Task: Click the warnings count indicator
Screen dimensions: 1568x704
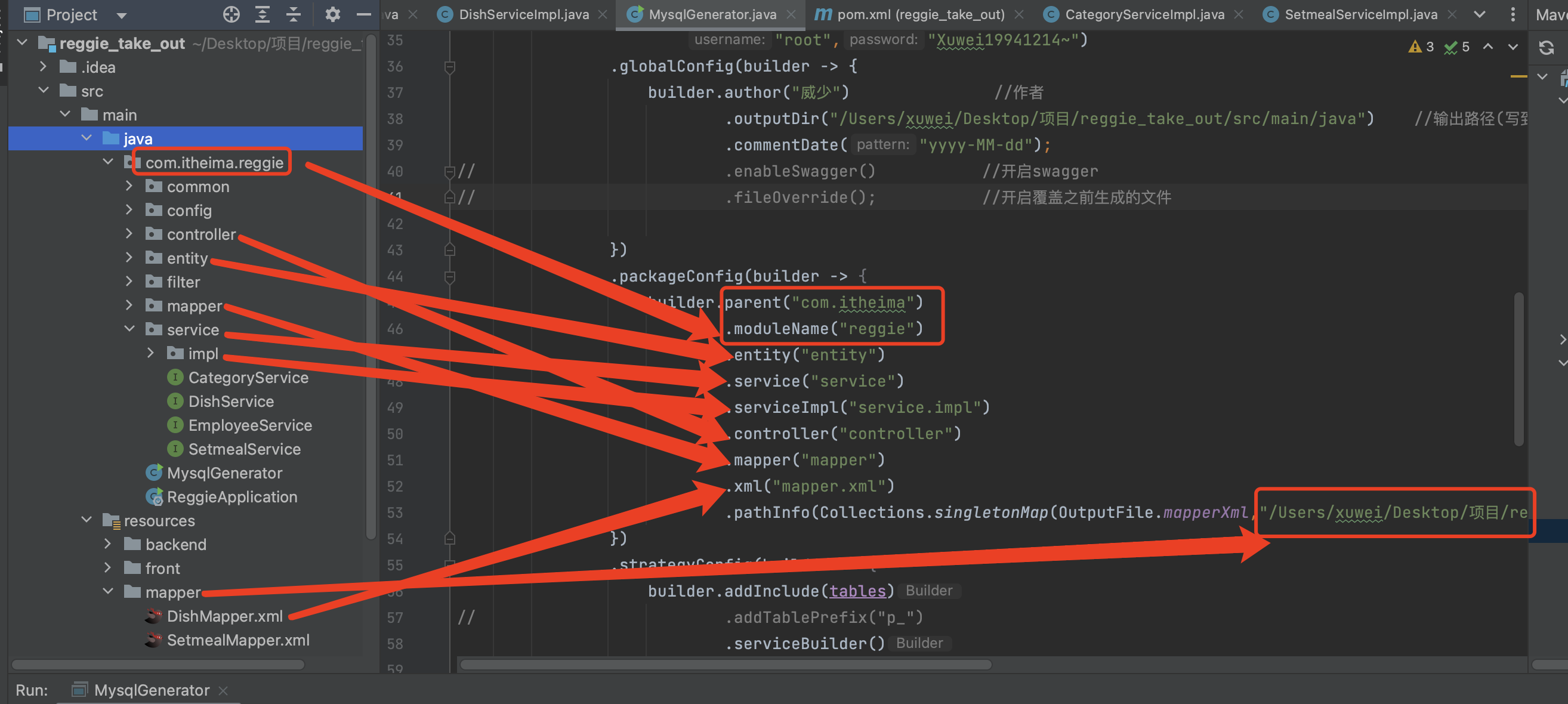Action: 1421,47
